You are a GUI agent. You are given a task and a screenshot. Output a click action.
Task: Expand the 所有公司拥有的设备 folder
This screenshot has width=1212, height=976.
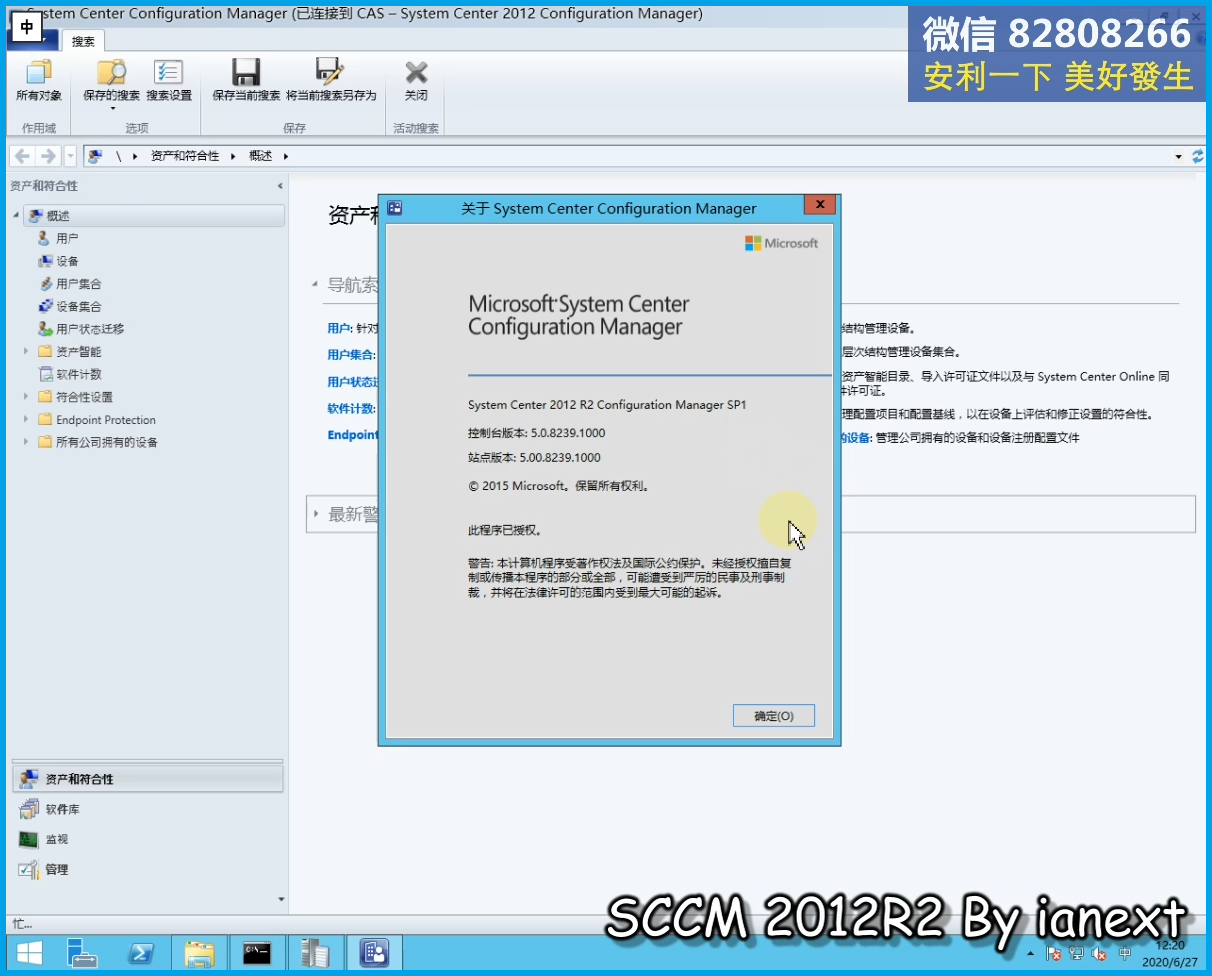pyautogui.click(x=26, y=442)
